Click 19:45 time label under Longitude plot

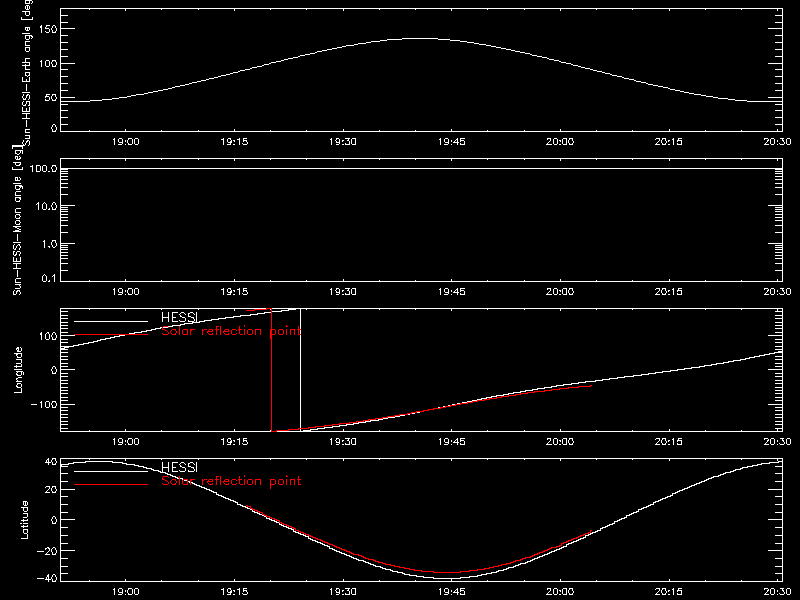[452, 442]
